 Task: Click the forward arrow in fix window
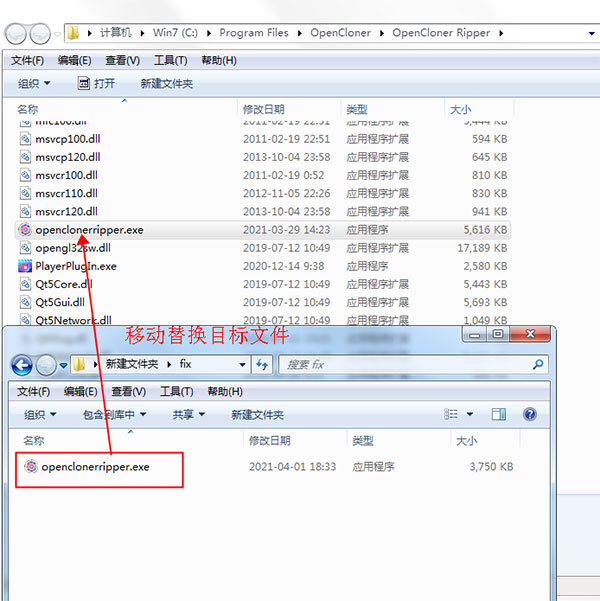[46, 365]
